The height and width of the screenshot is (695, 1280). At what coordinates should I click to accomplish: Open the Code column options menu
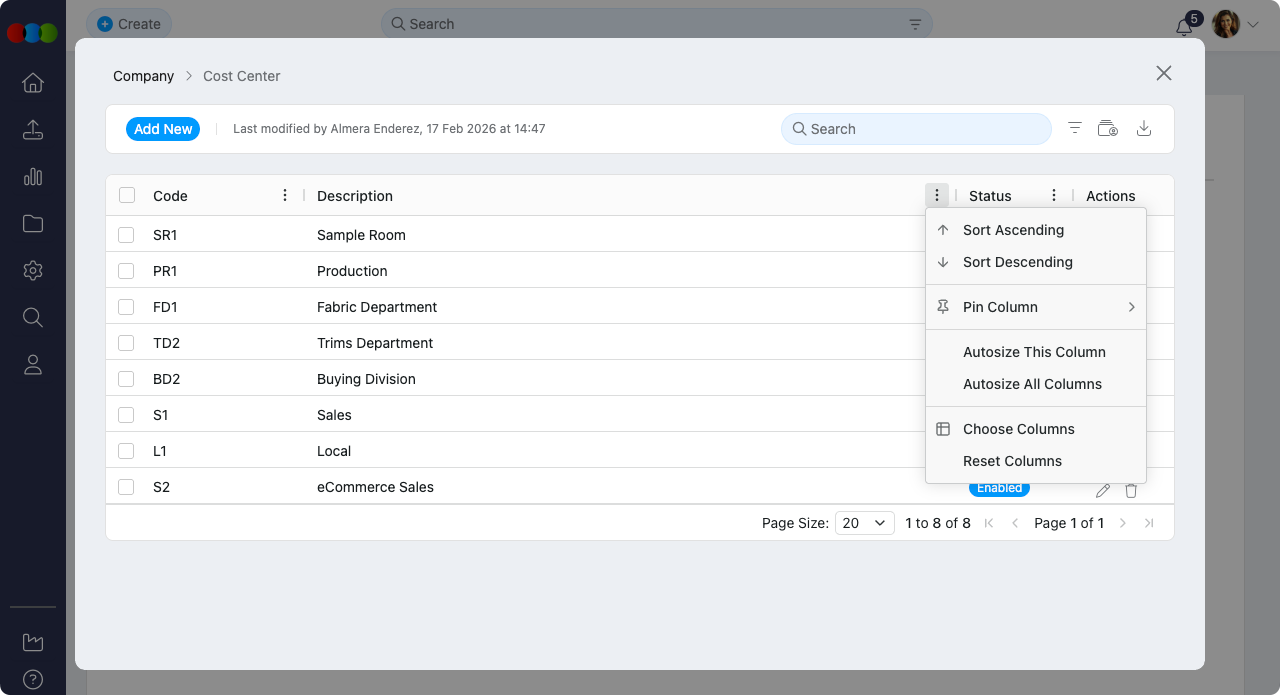(284, 195)
